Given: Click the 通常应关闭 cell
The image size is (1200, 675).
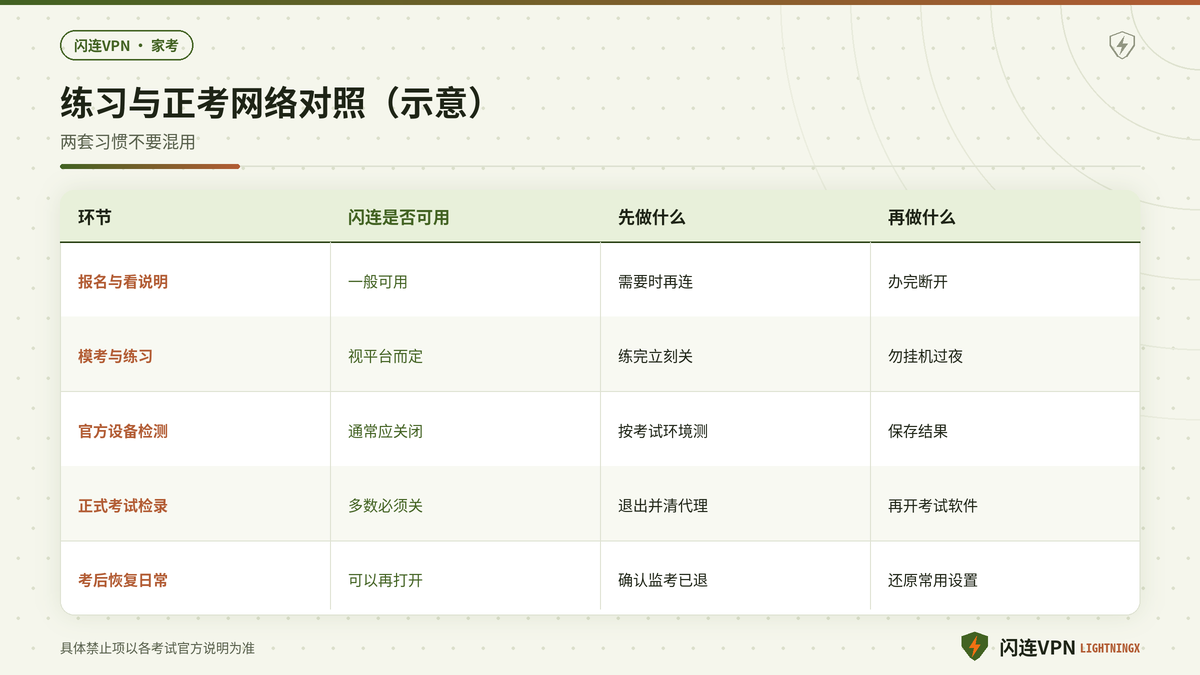Looking at the screenshot, I should [x=386, y=431].
